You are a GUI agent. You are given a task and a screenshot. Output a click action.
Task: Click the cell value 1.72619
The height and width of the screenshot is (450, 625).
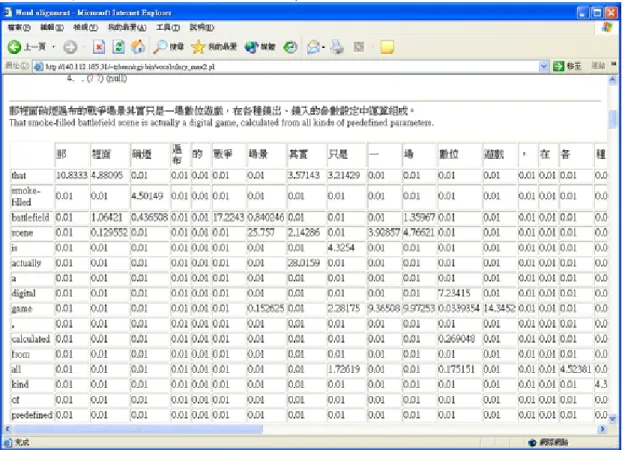coord(344,369)
